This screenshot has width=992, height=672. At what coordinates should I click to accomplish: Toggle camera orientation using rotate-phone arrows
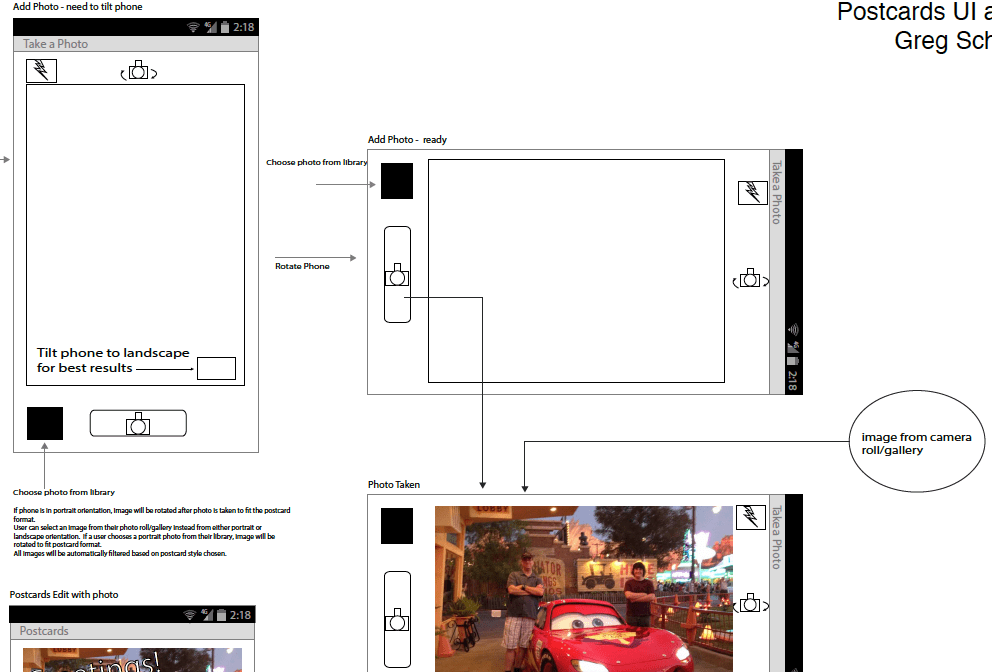click(x=300, y=266)
